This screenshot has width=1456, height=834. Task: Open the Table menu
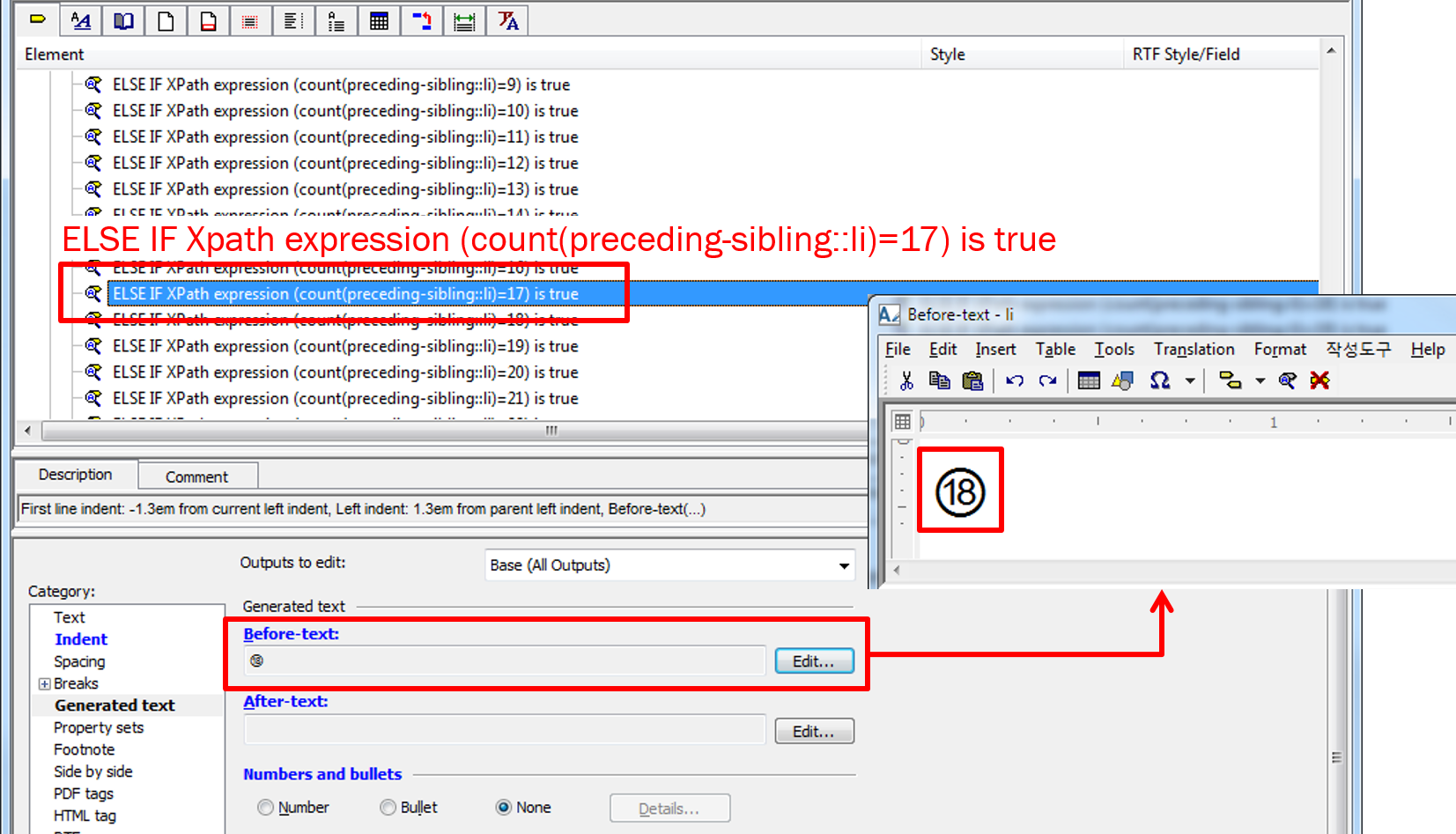click(1055, 350)
